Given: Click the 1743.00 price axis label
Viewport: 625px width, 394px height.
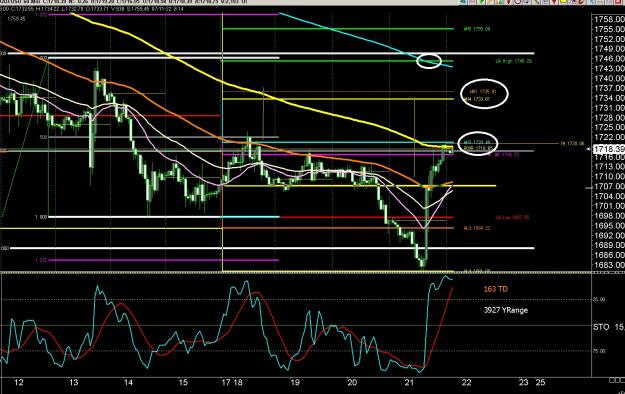Looking at the screenshot, I should point(609,69).
